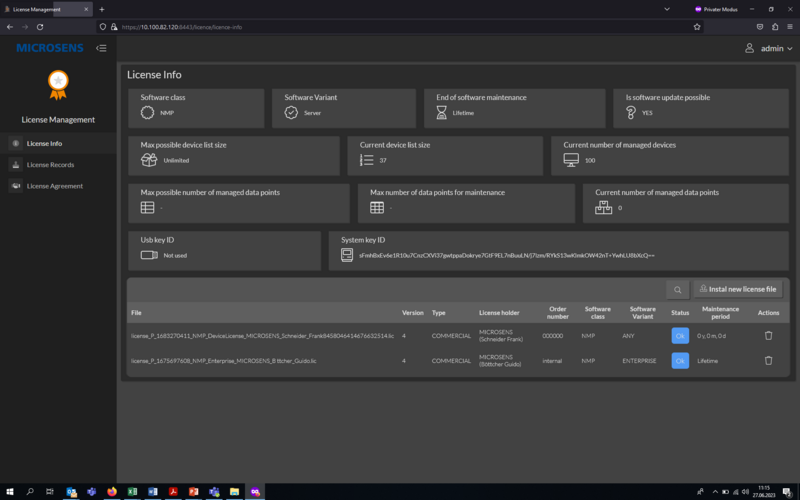Click Ok status of Enterprise license

680,360
